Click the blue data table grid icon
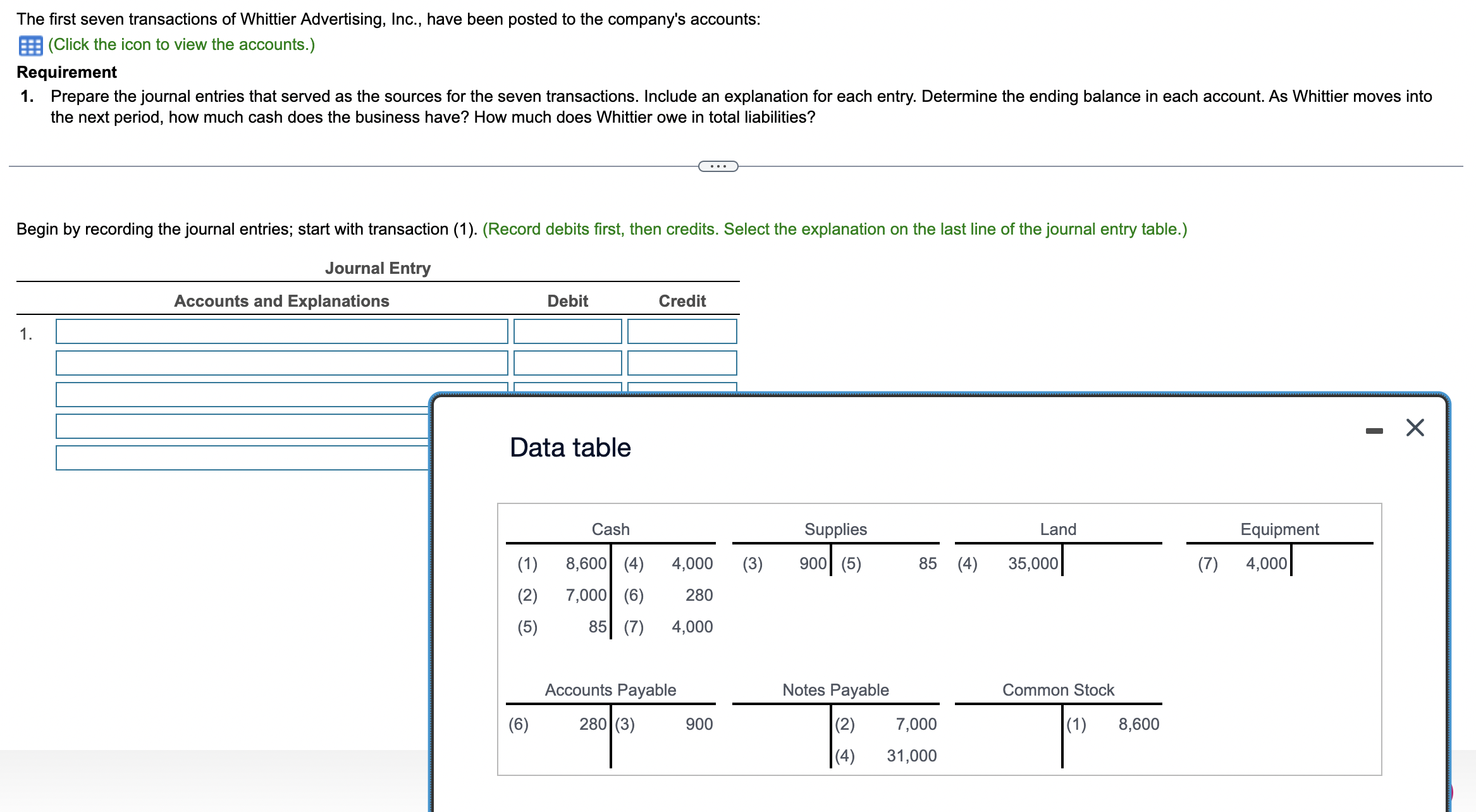The height and width of the screenshot is (812, 1476). click(30, 46)
